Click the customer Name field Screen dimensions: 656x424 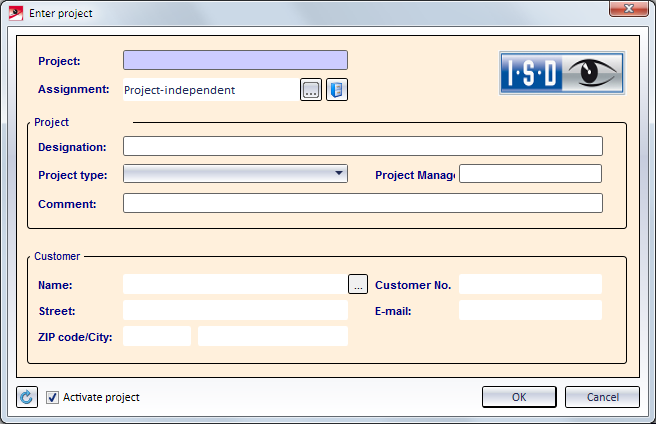[x=235, y=285]
